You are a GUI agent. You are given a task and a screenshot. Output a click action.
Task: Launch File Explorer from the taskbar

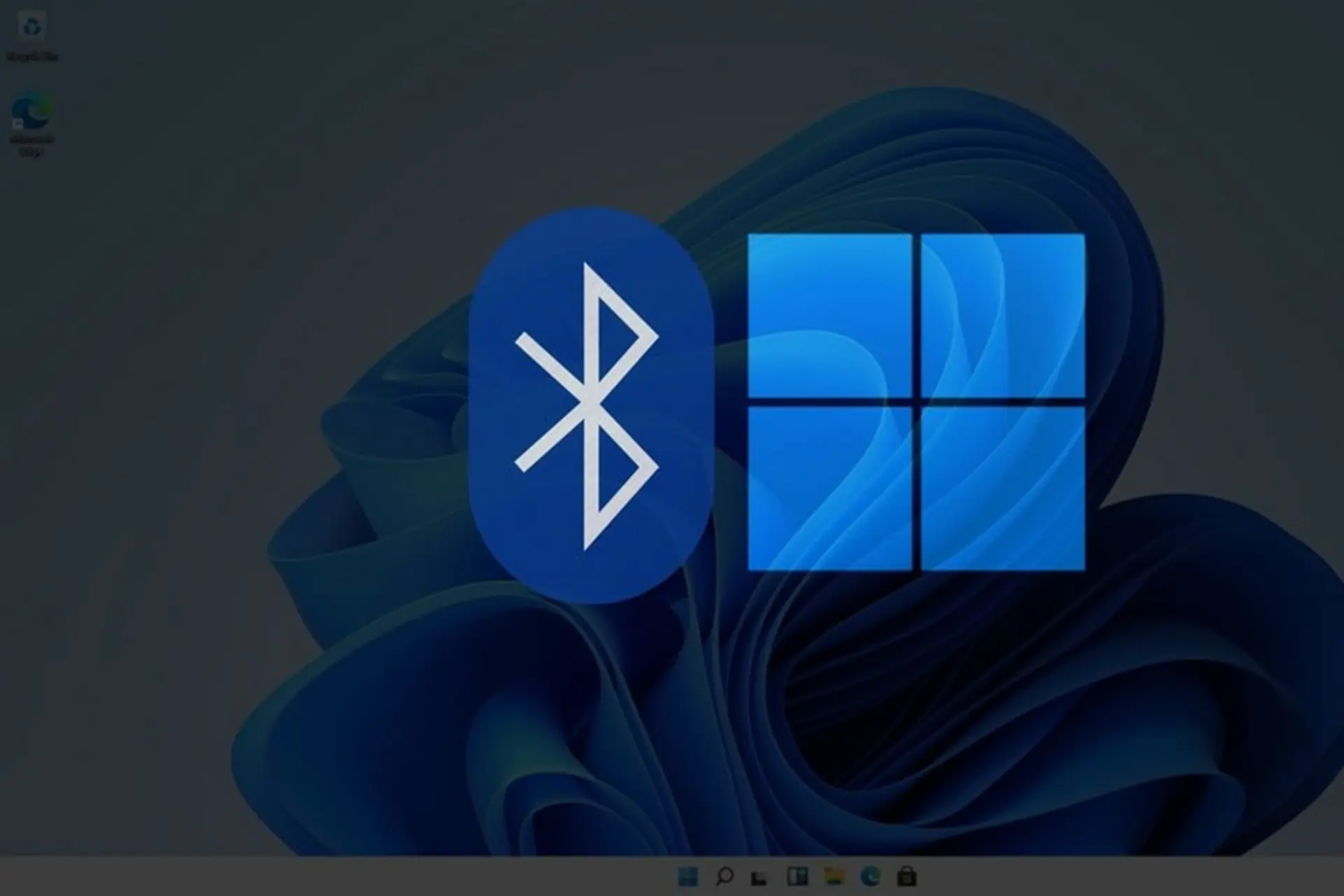pos(833,877)
